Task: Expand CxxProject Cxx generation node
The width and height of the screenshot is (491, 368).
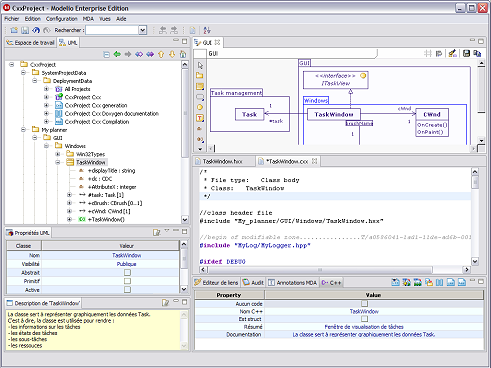Action: click(x=46, y=105)
